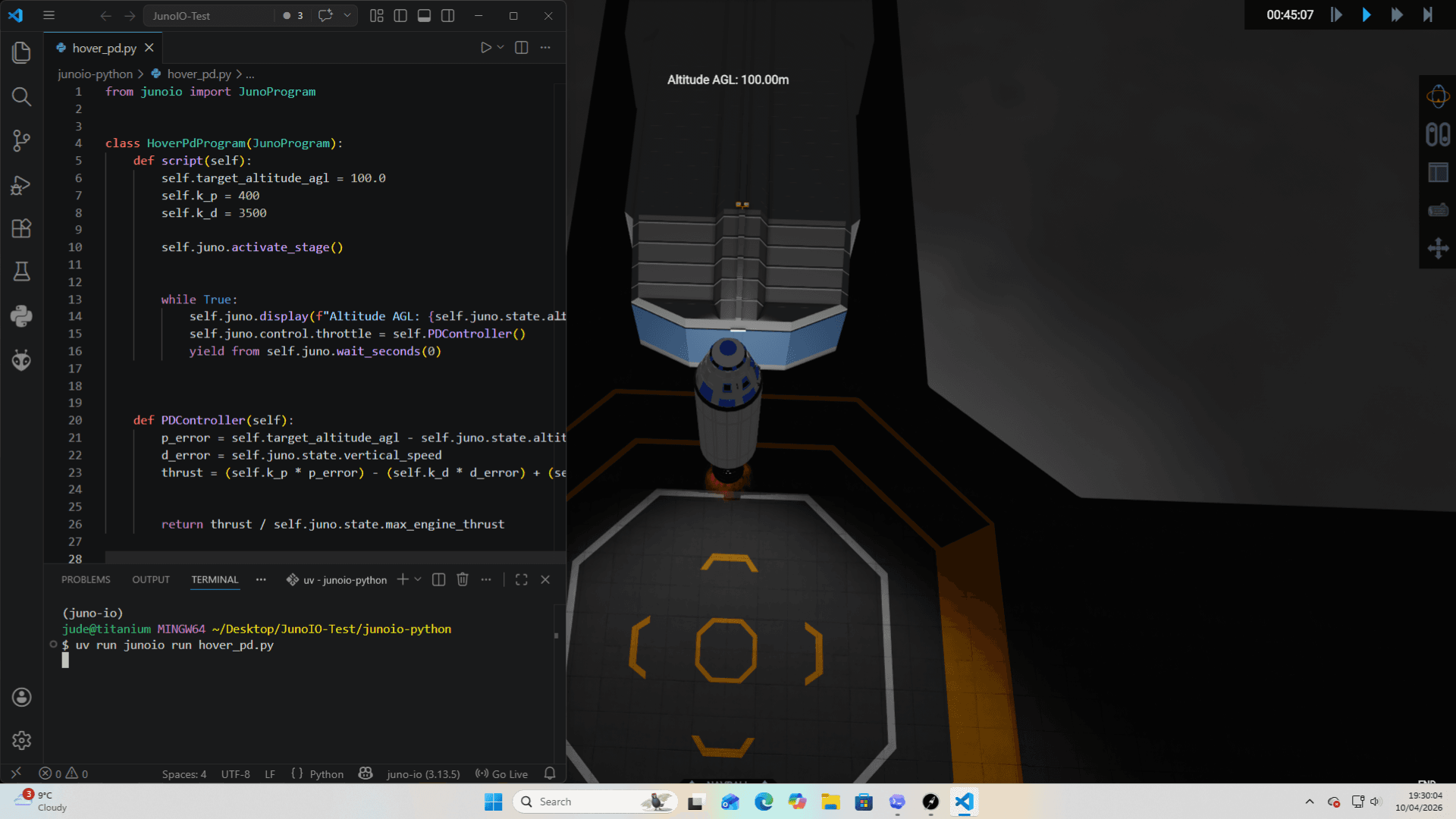This screenshot has height=819, width=1456.
Task: Split the editor right
Action: point(522,47)
